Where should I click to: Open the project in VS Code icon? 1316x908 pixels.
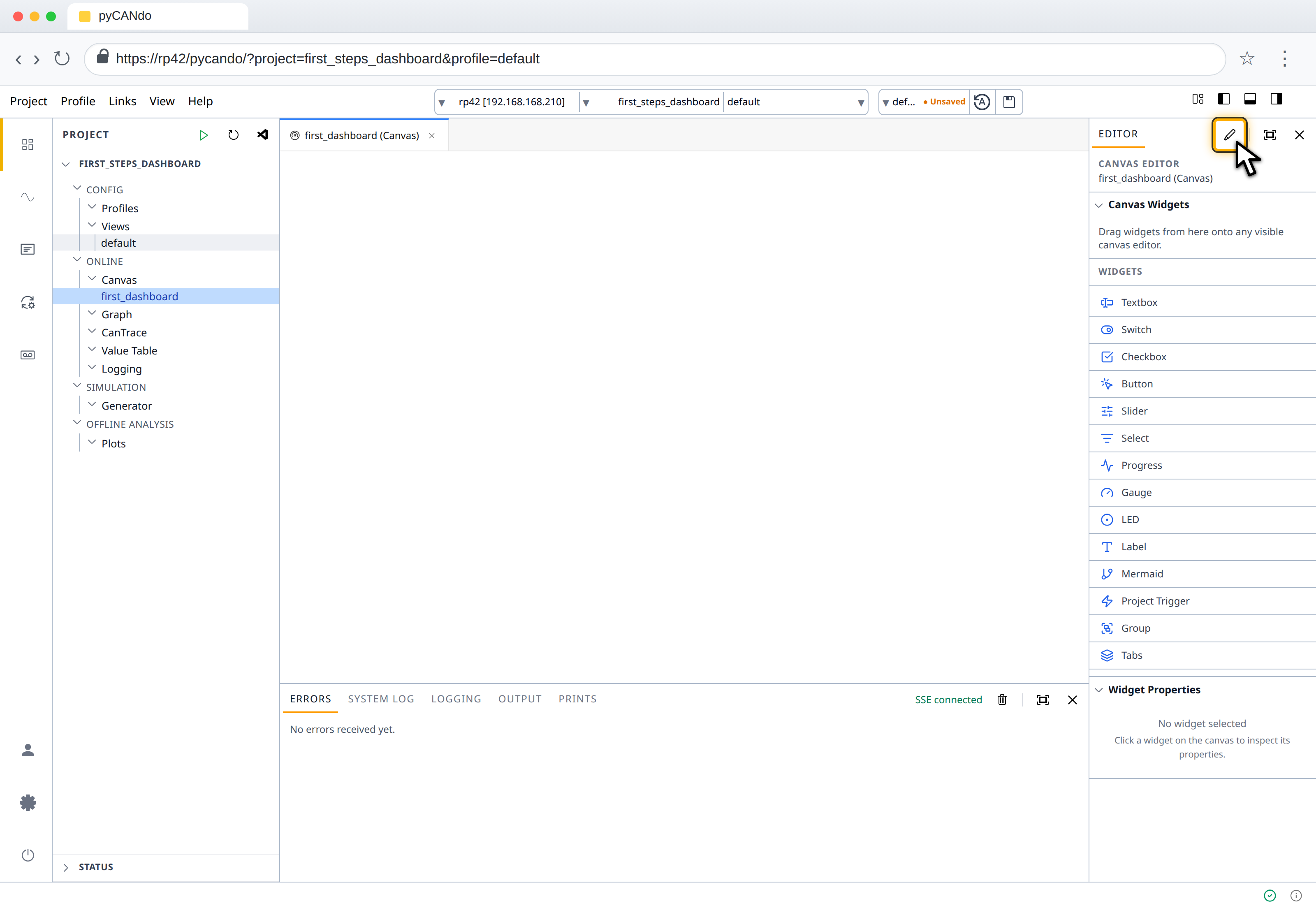[262, 135]
